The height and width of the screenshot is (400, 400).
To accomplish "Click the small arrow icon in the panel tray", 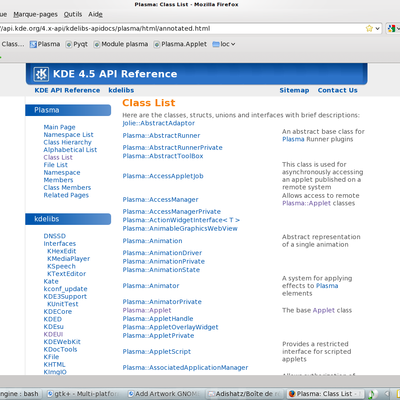I will [x=387, y=394].
